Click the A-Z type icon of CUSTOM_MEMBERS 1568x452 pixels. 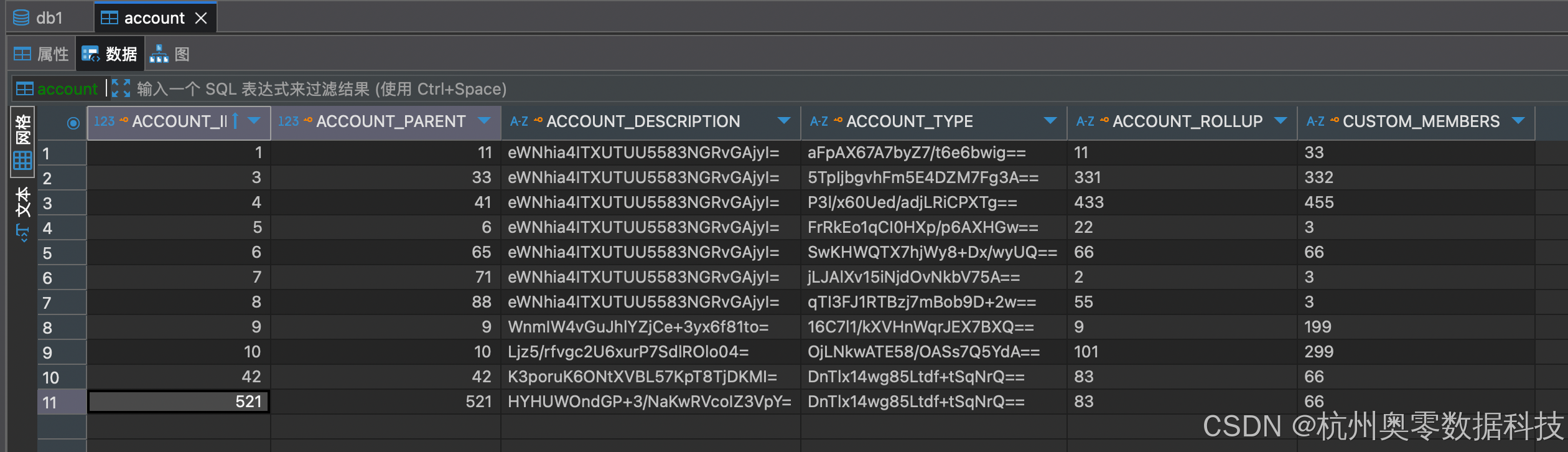click(1315, 121)
